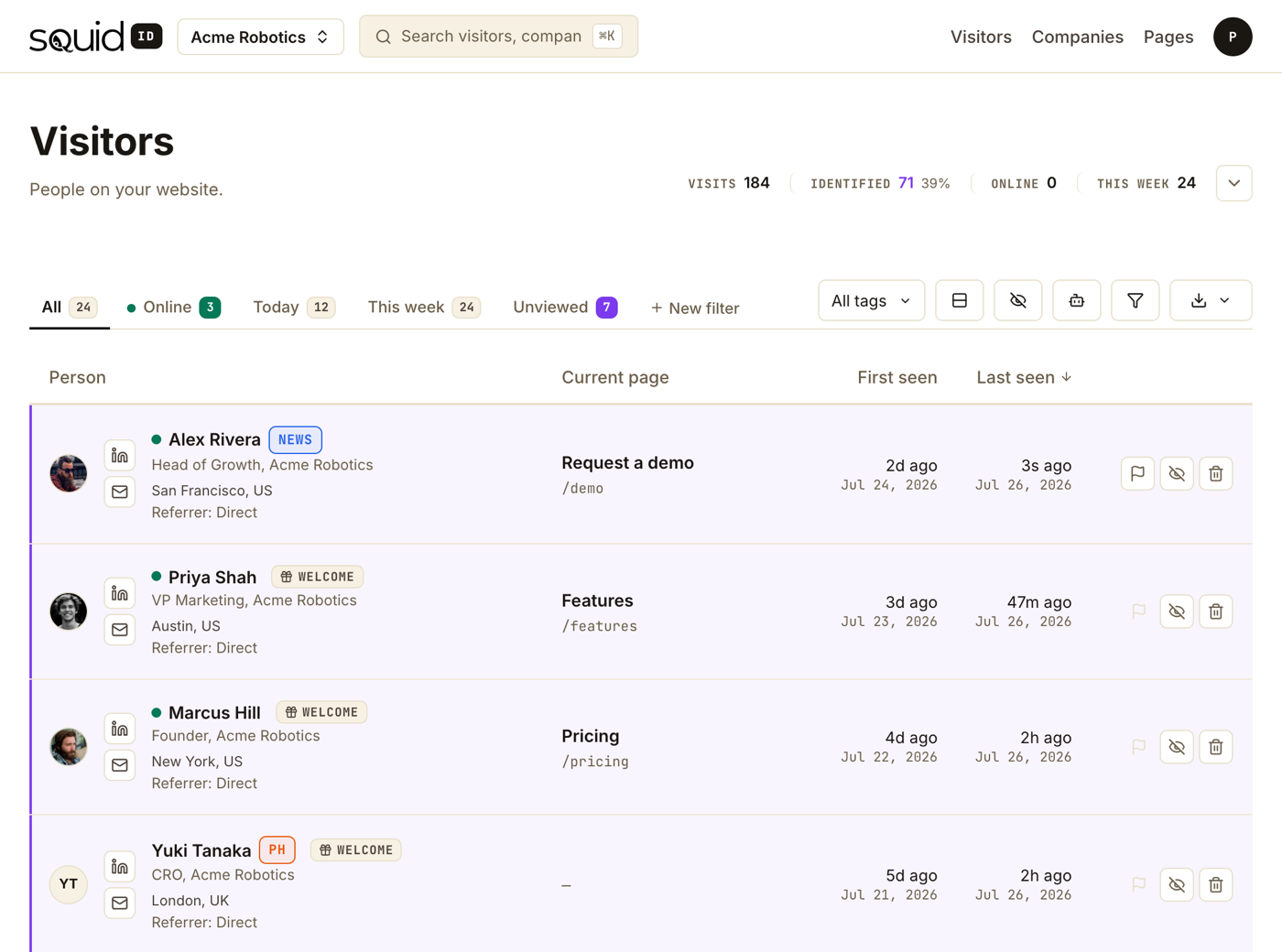The height and width of the screenshot is (952, 1282).
Task: Focus the Search visitors input field
Action: point(498,37)
